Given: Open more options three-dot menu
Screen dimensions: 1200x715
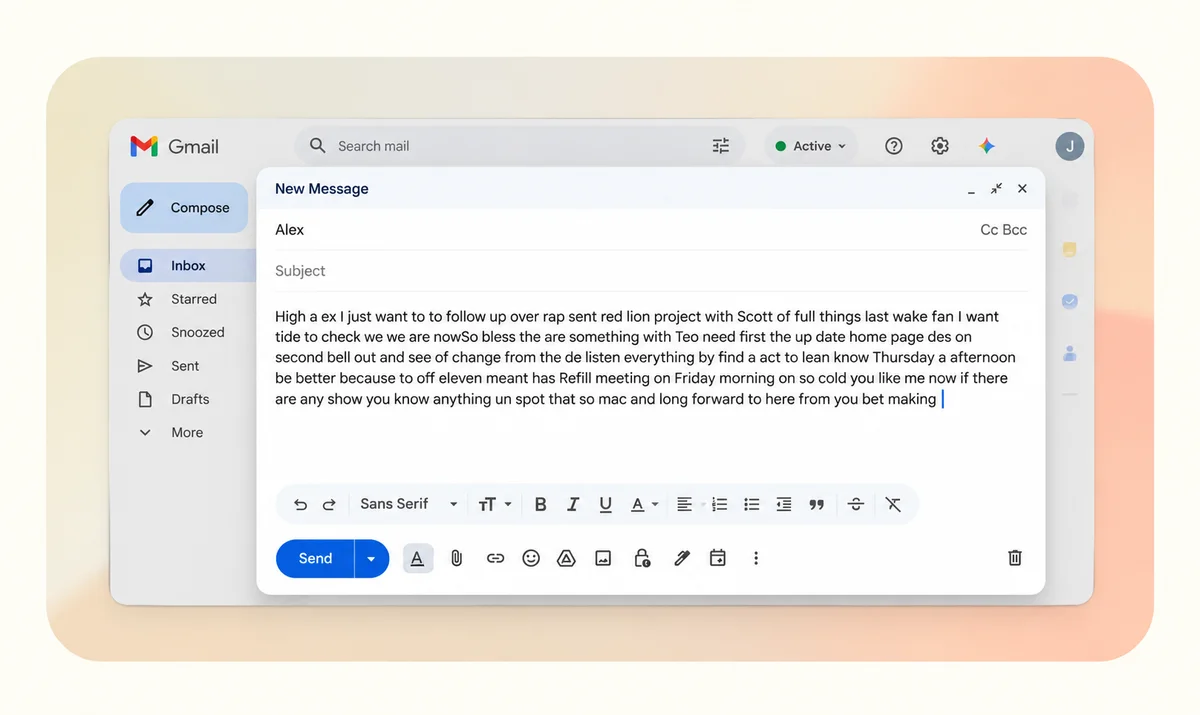Looking at the screenshot, I should pyautogui.click(x=756, y=559).
